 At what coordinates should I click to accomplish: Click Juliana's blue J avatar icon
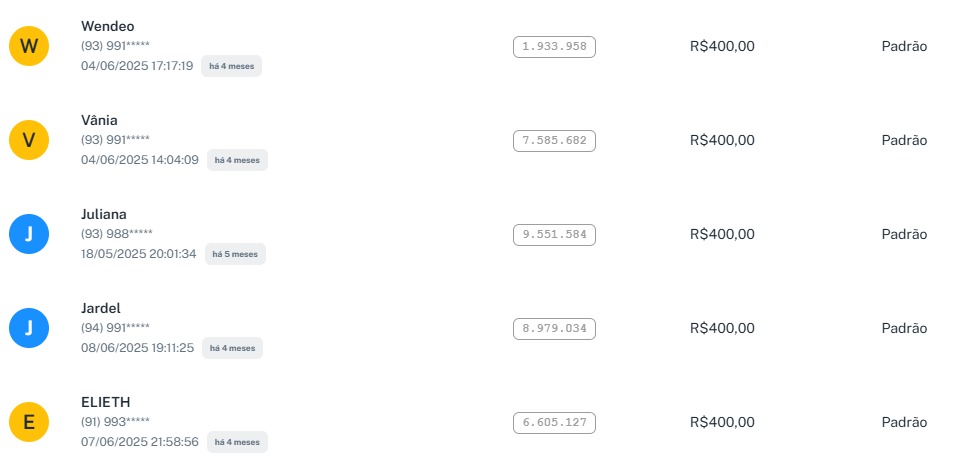pos(29,234)
